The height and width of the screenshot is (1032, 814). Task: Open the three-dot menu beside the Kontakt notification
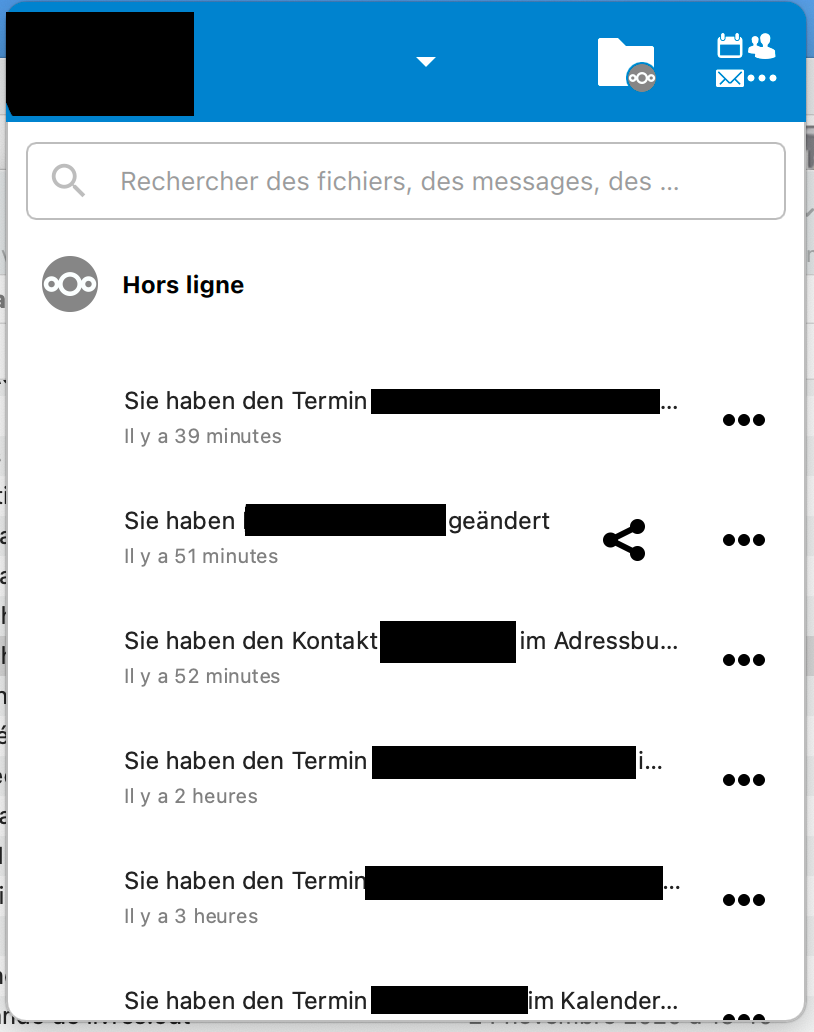744,660
